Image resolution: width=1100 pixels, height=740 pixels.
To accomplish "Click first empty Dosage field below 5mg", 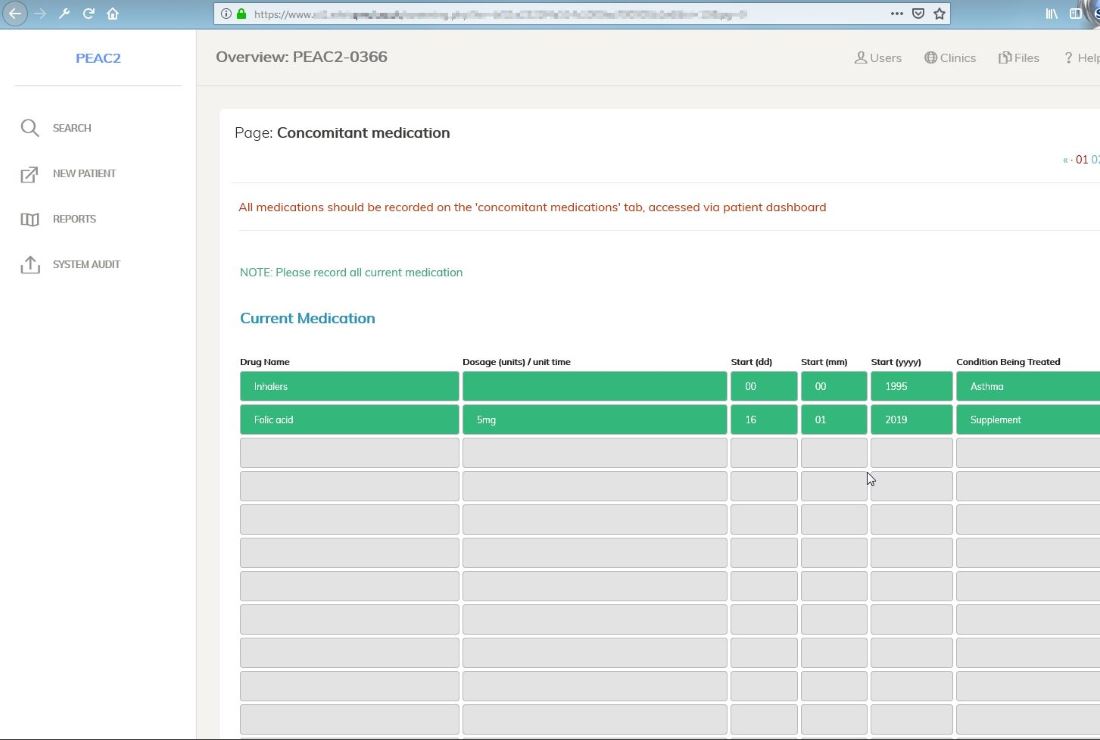I will click(594, 453).
